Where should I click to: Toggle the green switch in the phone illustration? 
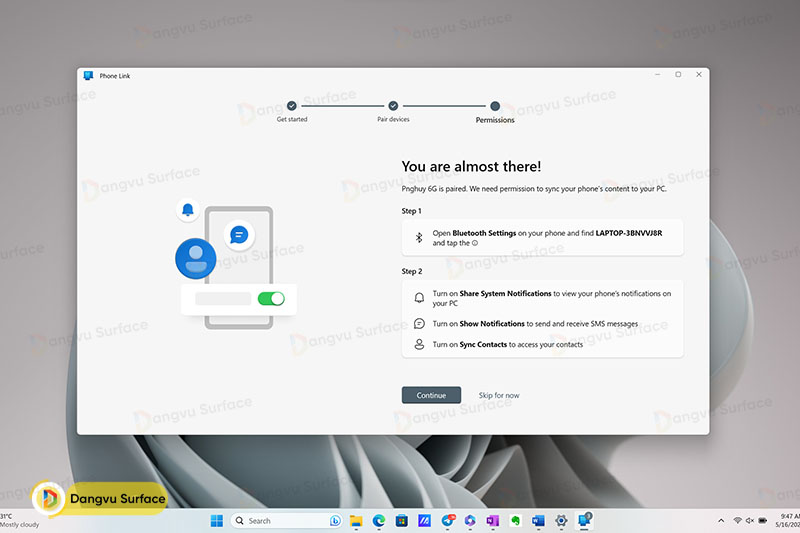click(x=271, y=298)
